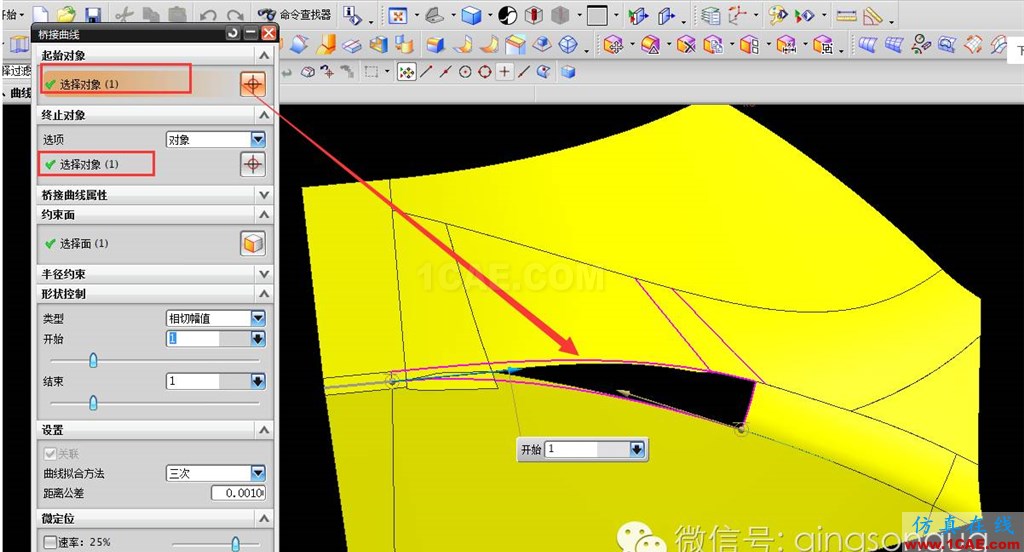Click the 开始 slider handle in 形状控制
Image resolution: width=1024 pixels, height=552 pixels.
click(93, 360)
